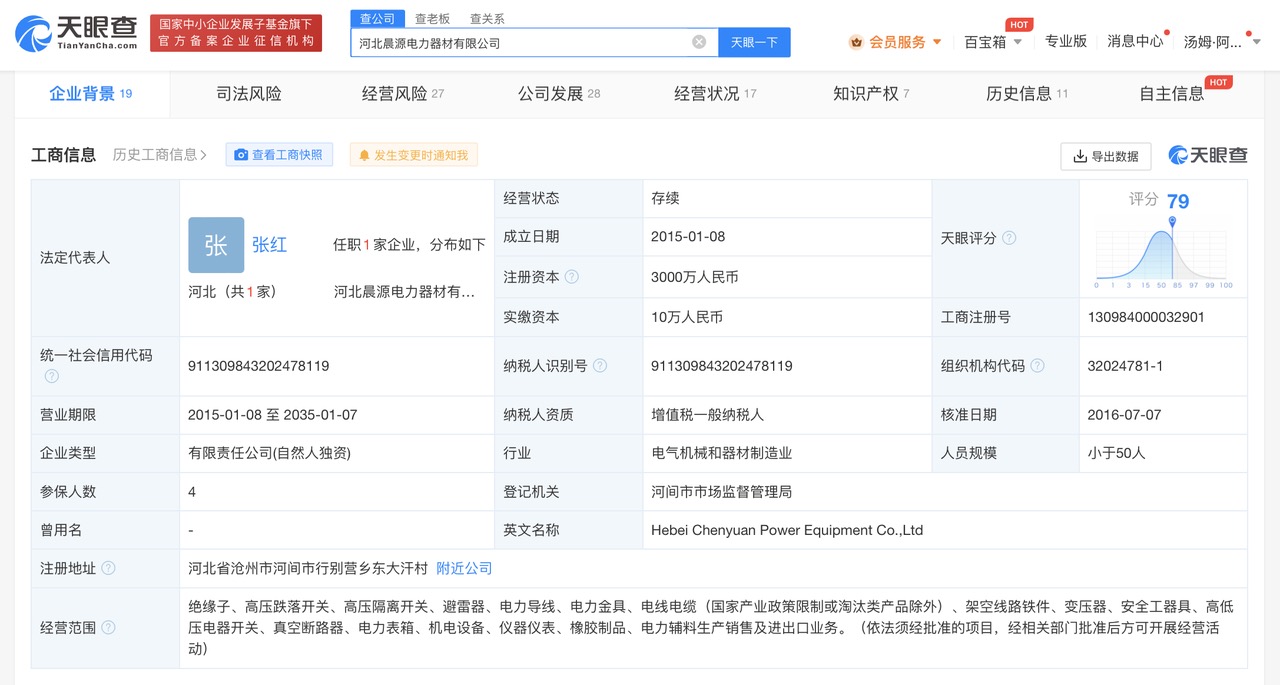Open the 汤姆·阿... user account dropdown

tap(1256, 42)
